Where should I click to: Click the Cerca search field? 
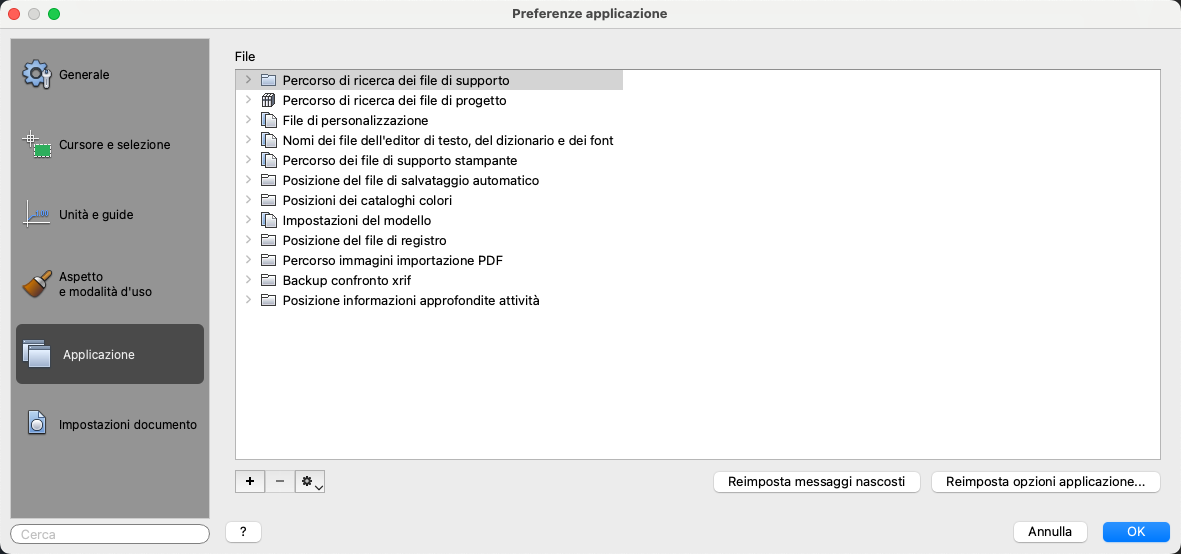(110, 534)
